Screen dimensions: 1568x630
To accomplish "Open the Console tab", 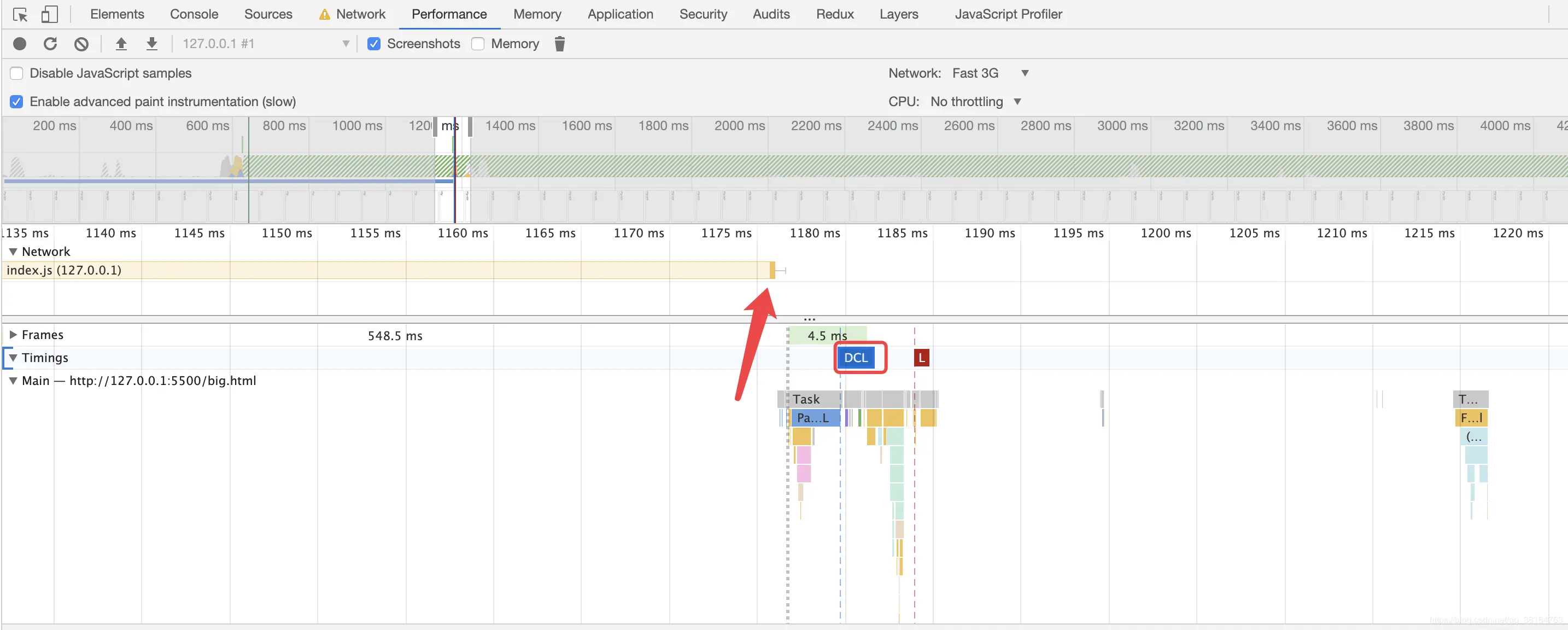I will tap(194, 14).
